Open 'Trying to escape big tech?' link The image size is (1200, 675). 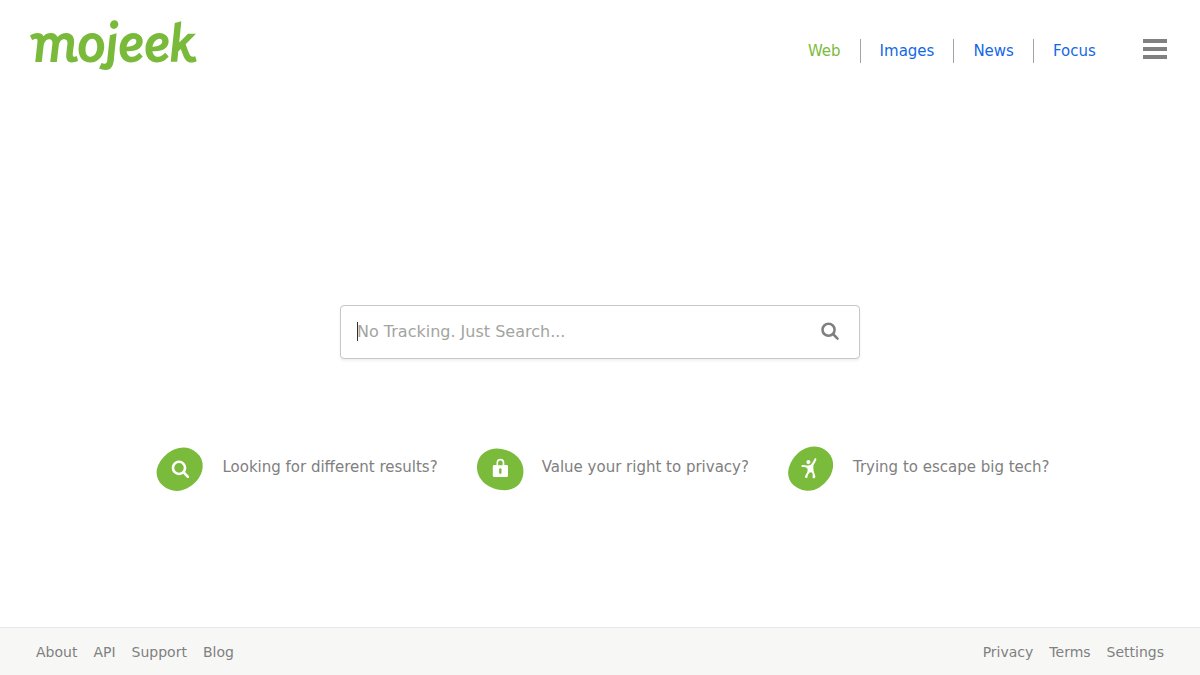pos(951,466)
